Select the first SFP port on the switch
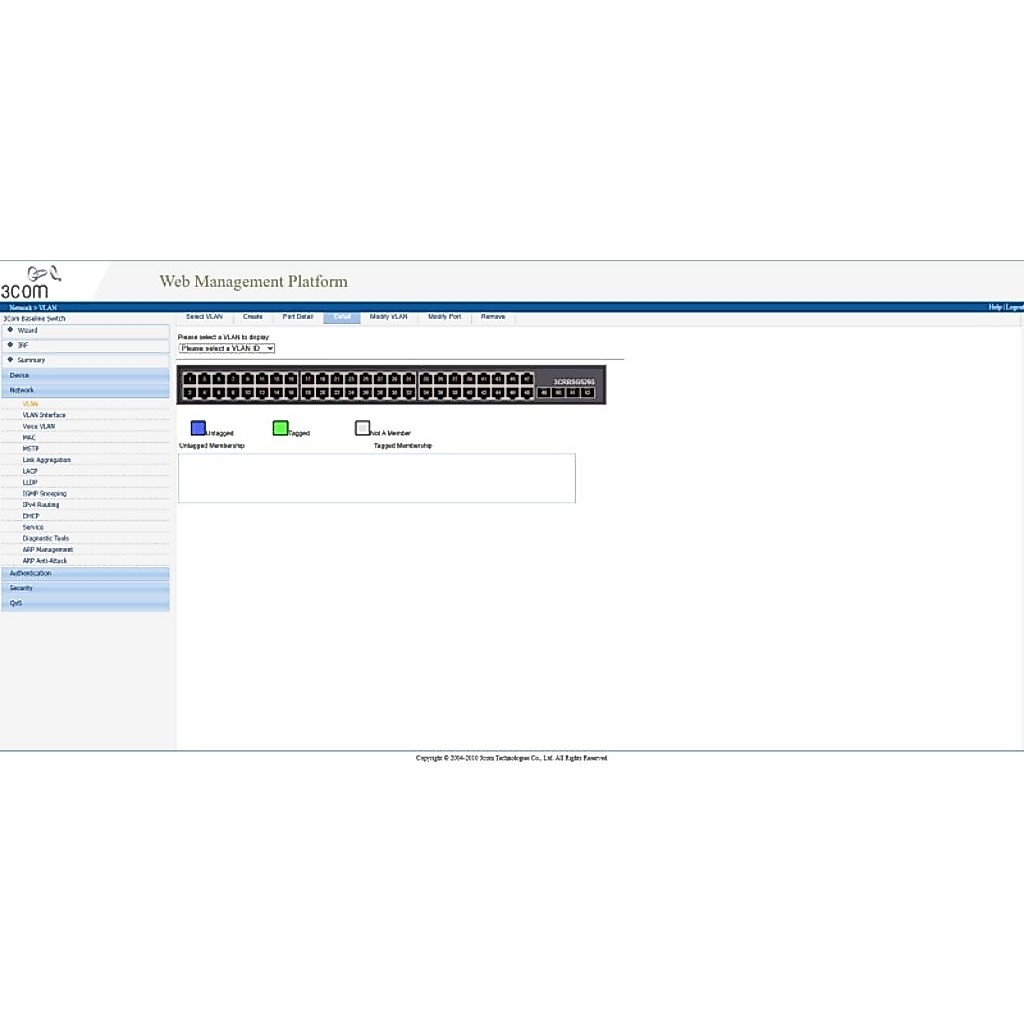Image resolution: width=1024 pixels, height=1024 pixels. coord(543,392)
